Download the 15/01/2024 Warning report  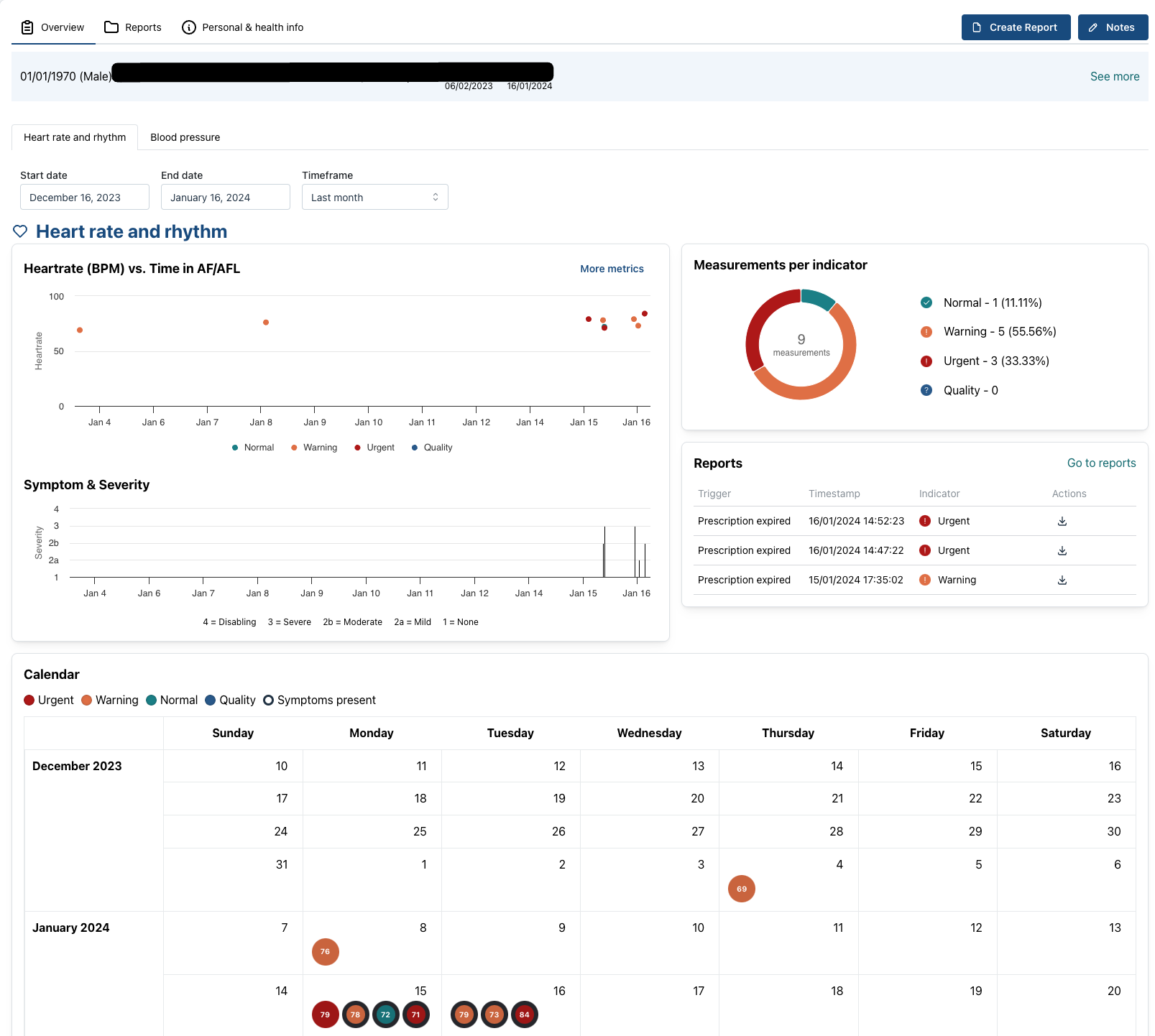(x=1062, y=581)
